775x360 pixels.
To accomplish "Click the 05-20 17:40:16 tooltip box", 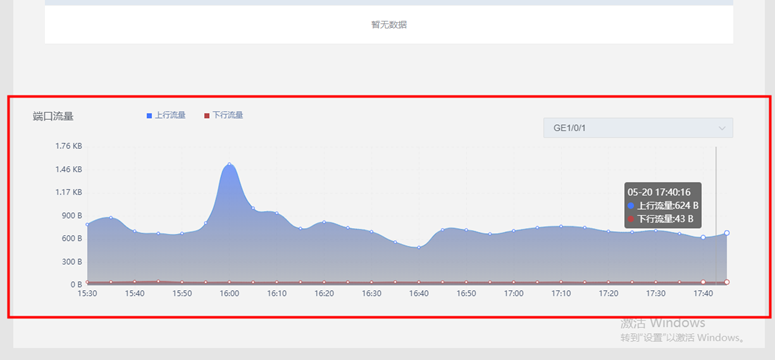I will (663, 205).
